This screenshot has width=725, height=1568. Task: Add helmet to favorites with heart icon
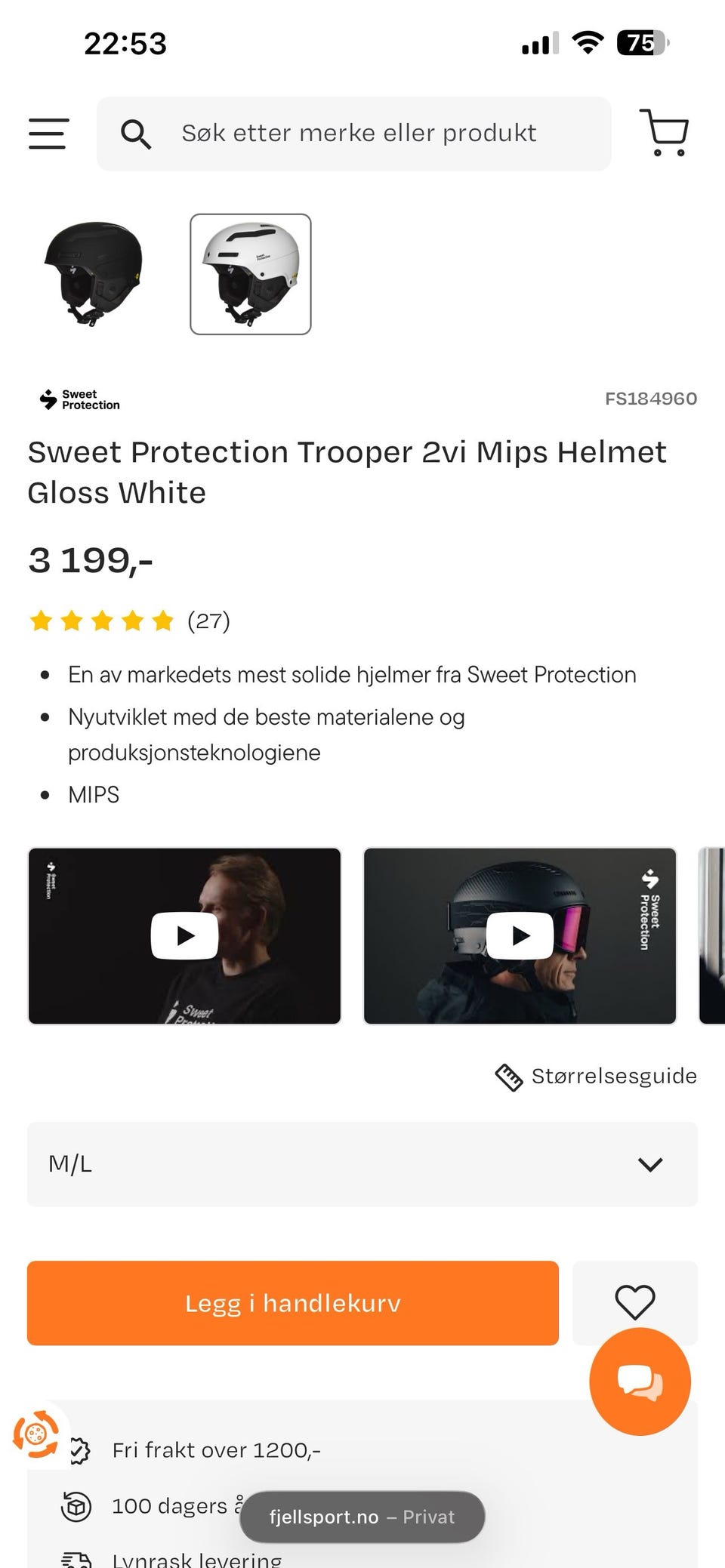coord(634,1302)
